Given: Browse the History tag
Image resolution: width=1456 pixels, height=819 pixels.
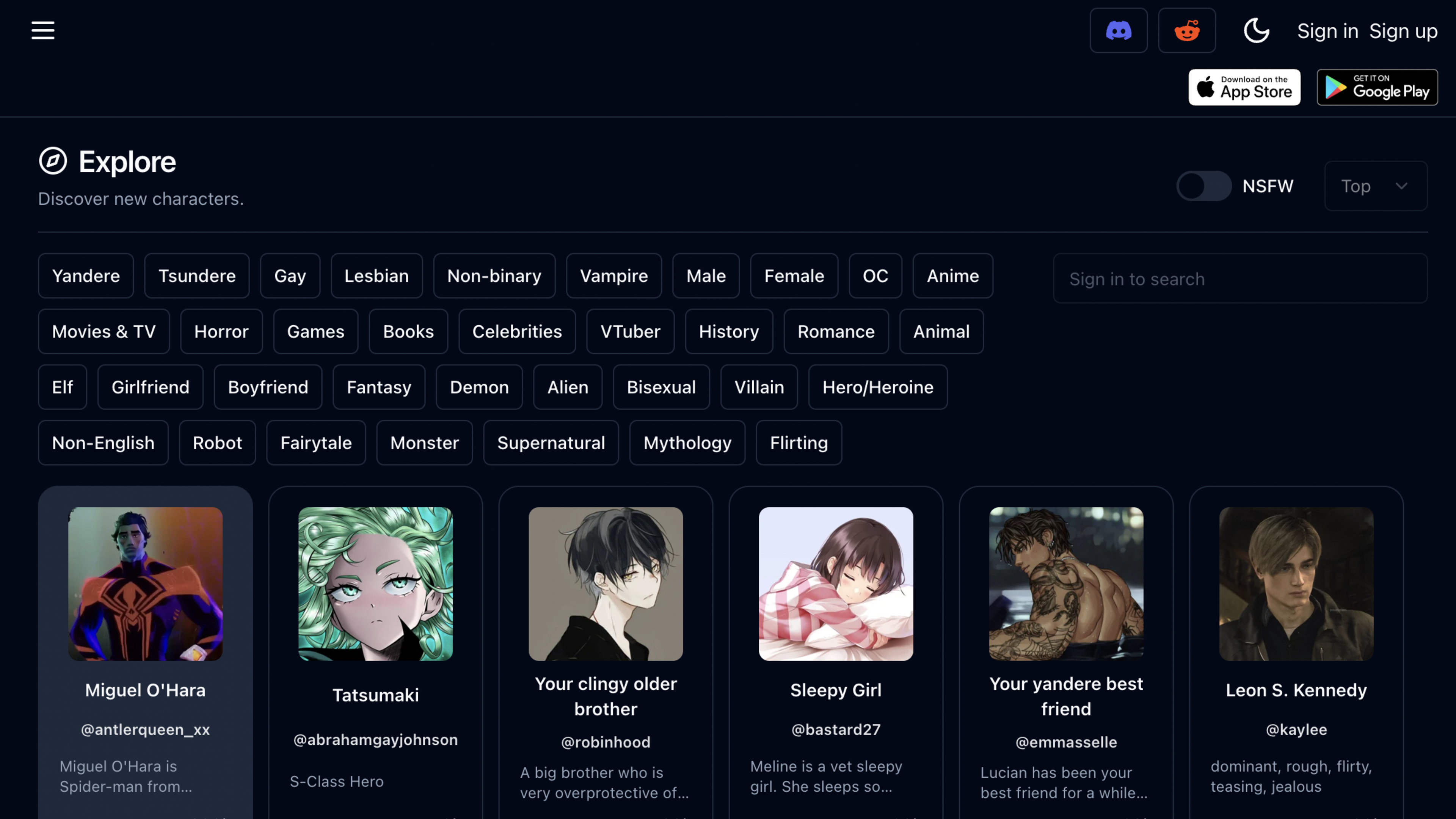Looking at the screenshot, I should pyautogui.click(x=729, y=331).
